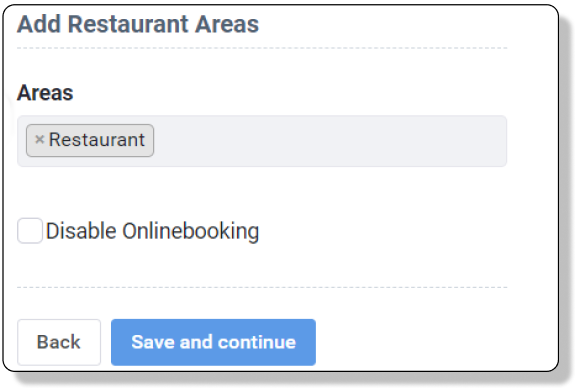Toggle Disable Onlinebooking via its label text

pyautogui.click(x=152, y=231)
